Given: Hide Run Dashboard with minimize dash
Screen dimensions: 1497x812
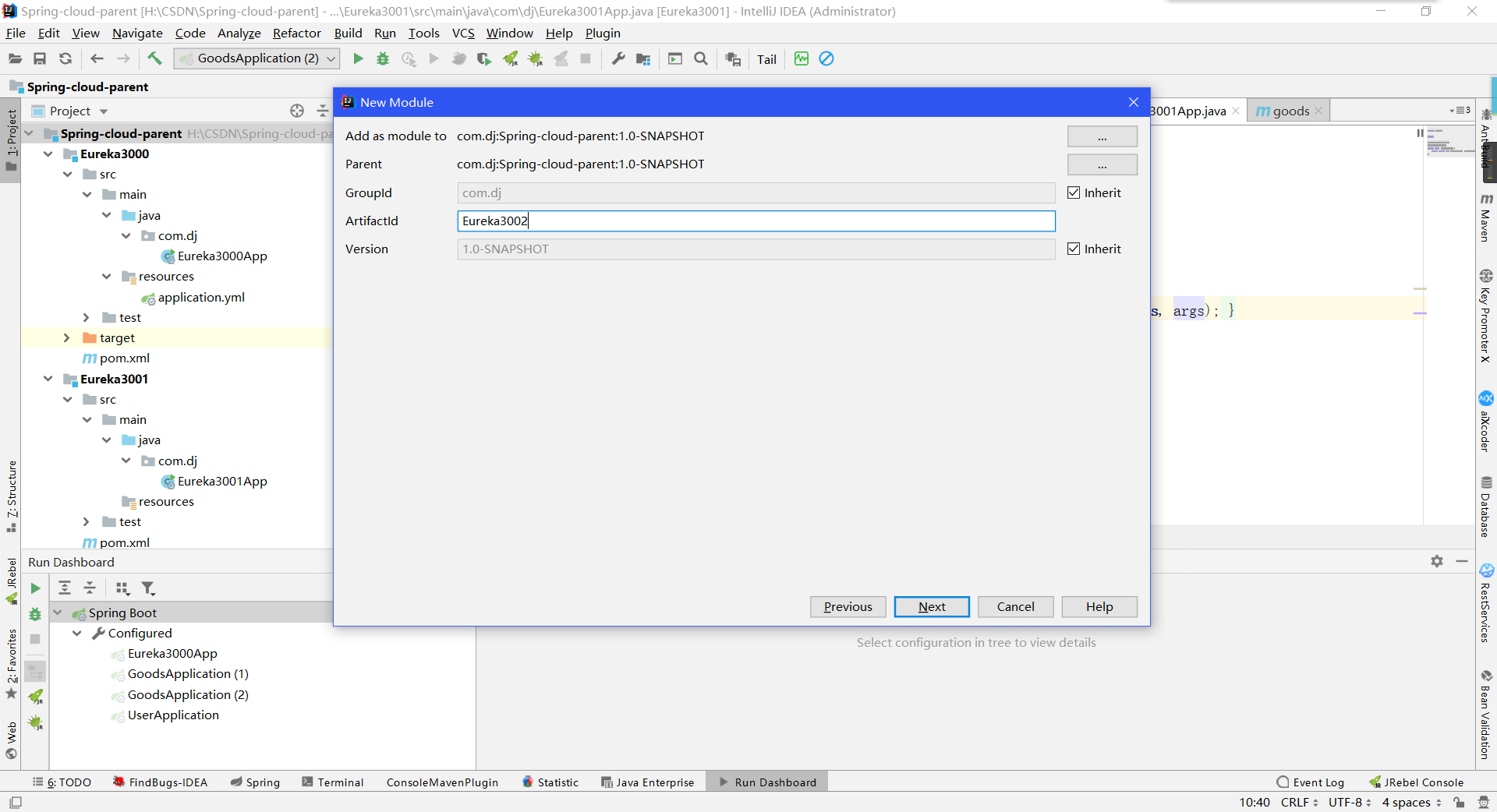Looking at the screenshot, I should point(1462,561).
